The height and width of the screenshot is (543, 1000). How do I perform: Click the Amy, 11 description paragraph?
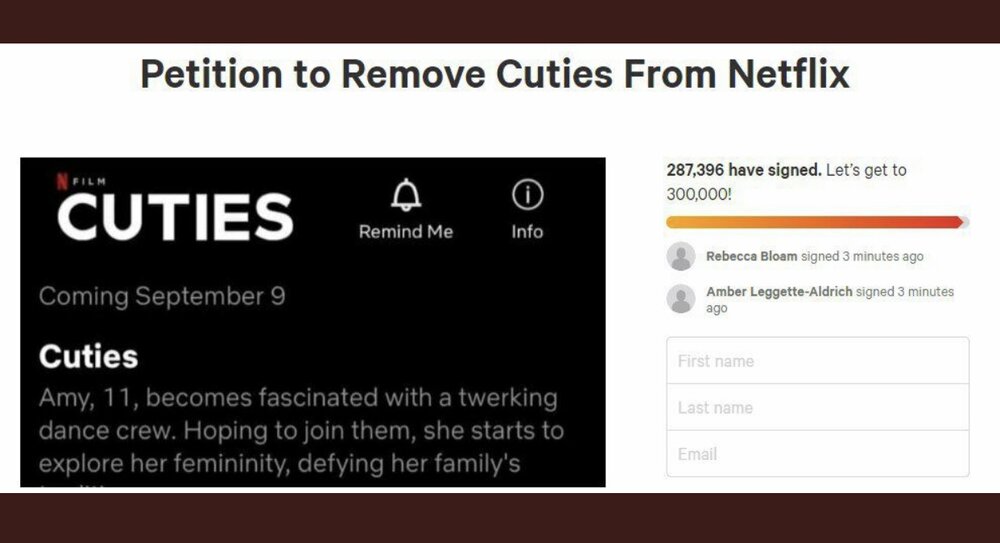pyautogui.click(x=301, y=431)
